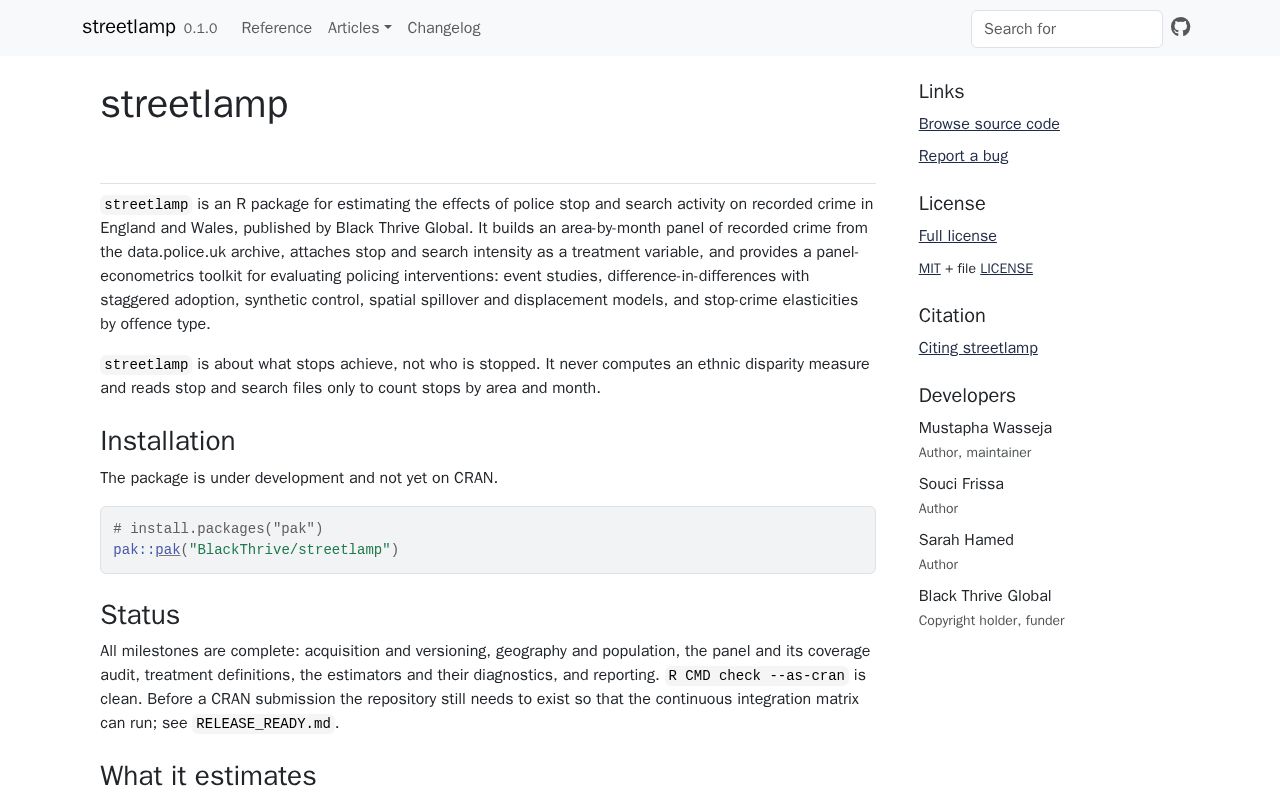Expand the Articles dropdown menu
Viewport: 1280px width, 800px height.
pyautogui.click(x=359, y=28)
